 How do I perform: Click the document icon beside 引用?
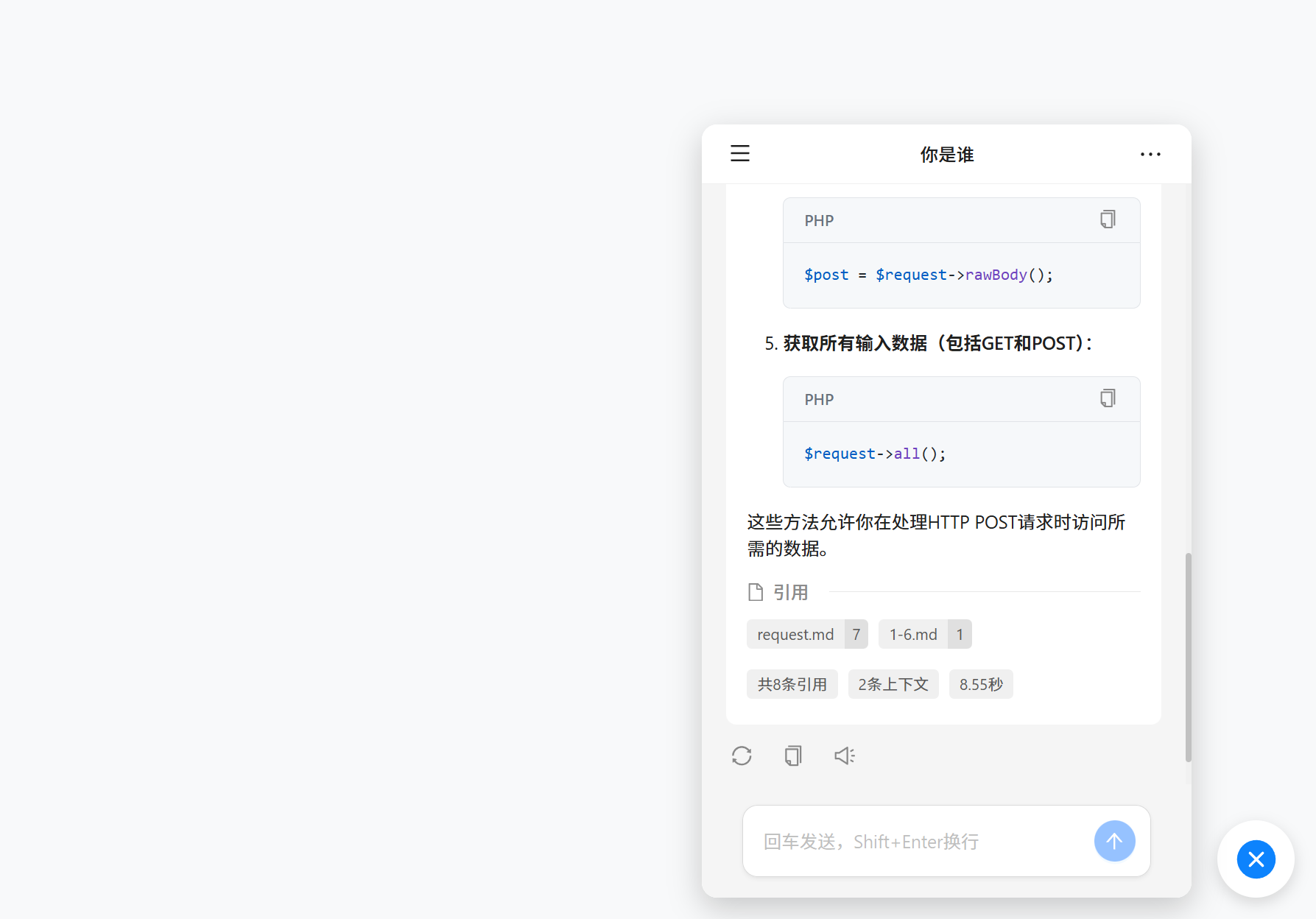(755, 592)
